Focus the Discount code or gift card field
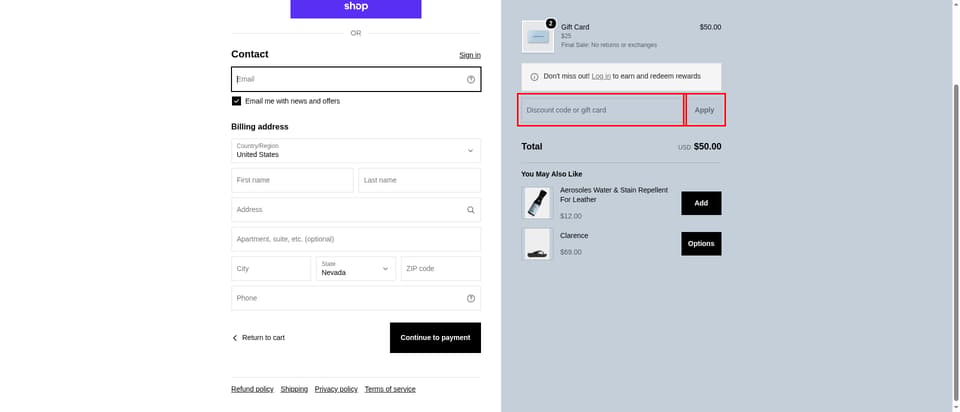Screen dimensions: 960x412 coord(601,110)
